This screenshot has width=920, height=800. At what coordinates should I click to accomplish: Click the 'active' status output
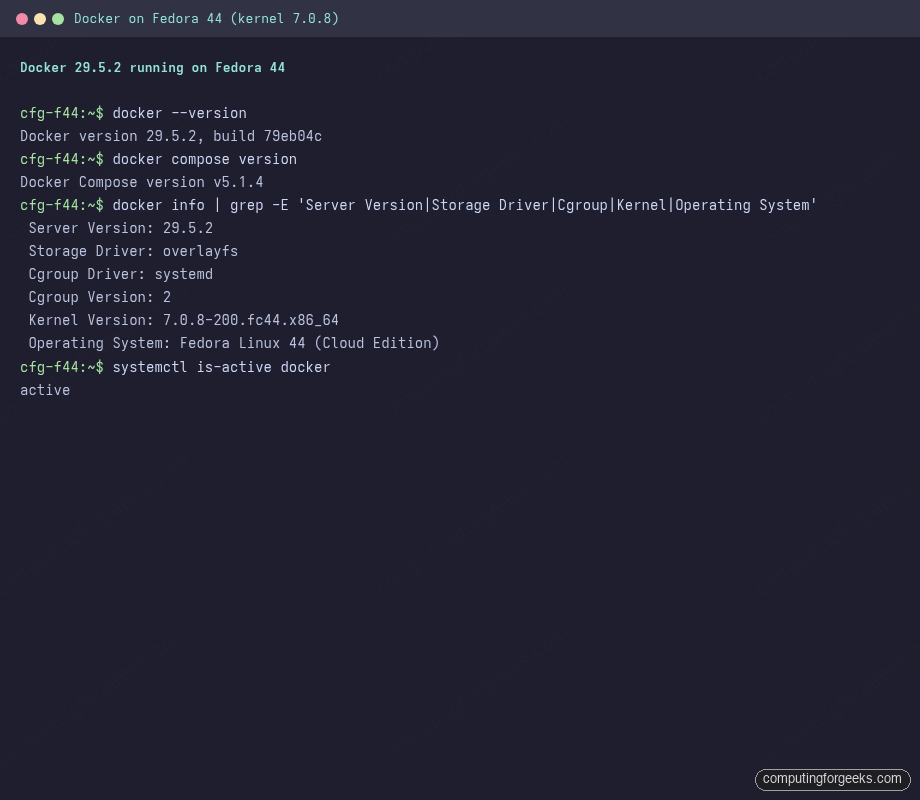pyautogui.click(x=45, y=390)
